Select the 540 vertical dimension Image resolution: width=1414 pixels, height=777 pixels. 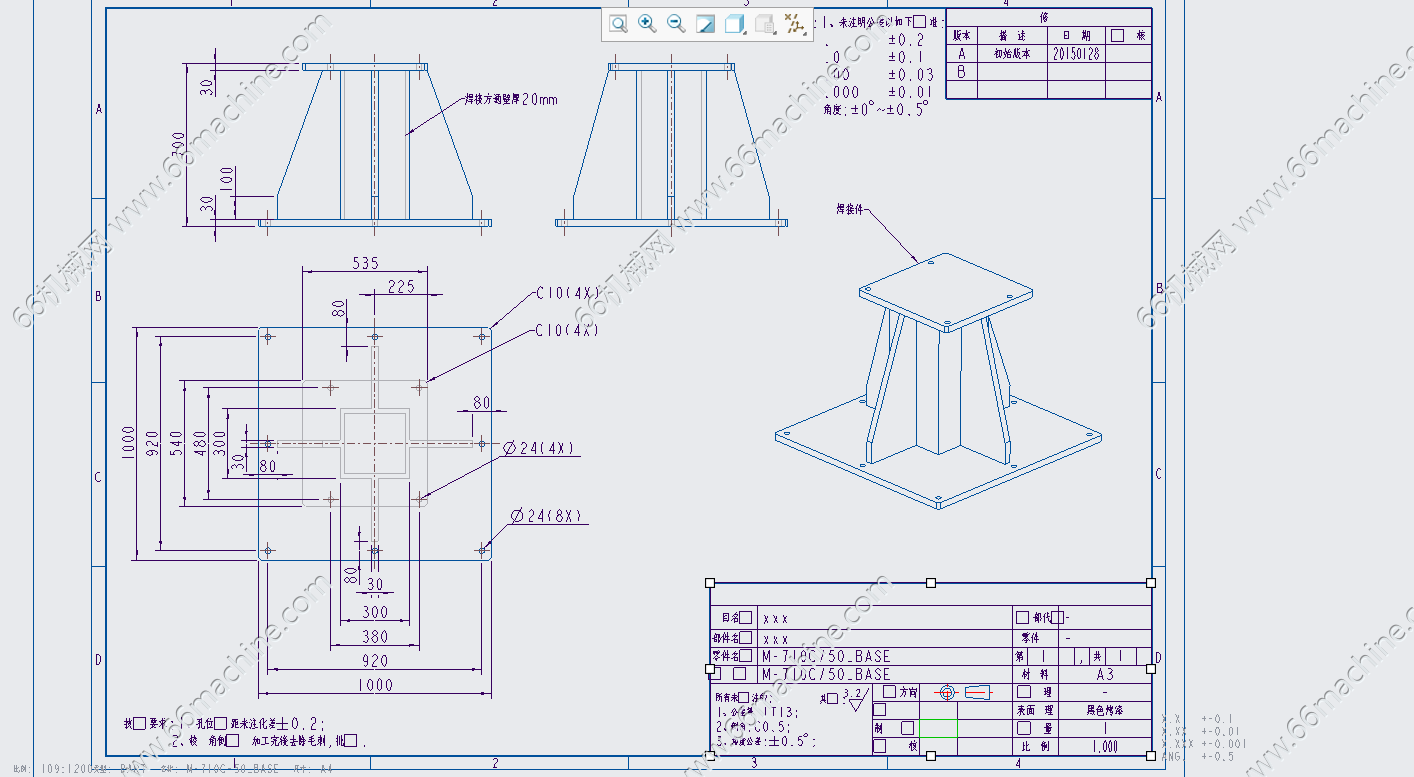[x=178, y=442]
